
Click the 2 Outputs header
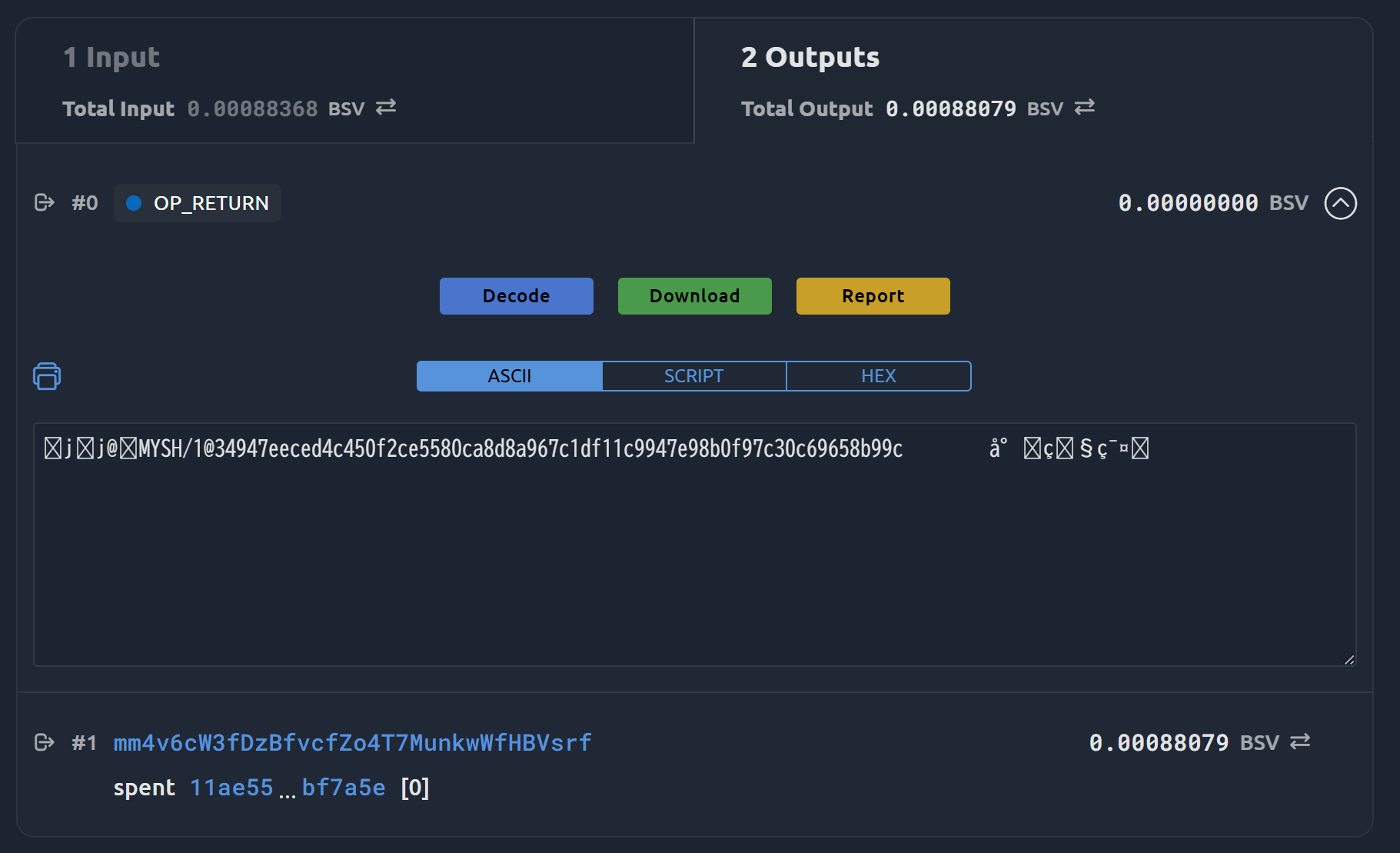click(810, 57)
